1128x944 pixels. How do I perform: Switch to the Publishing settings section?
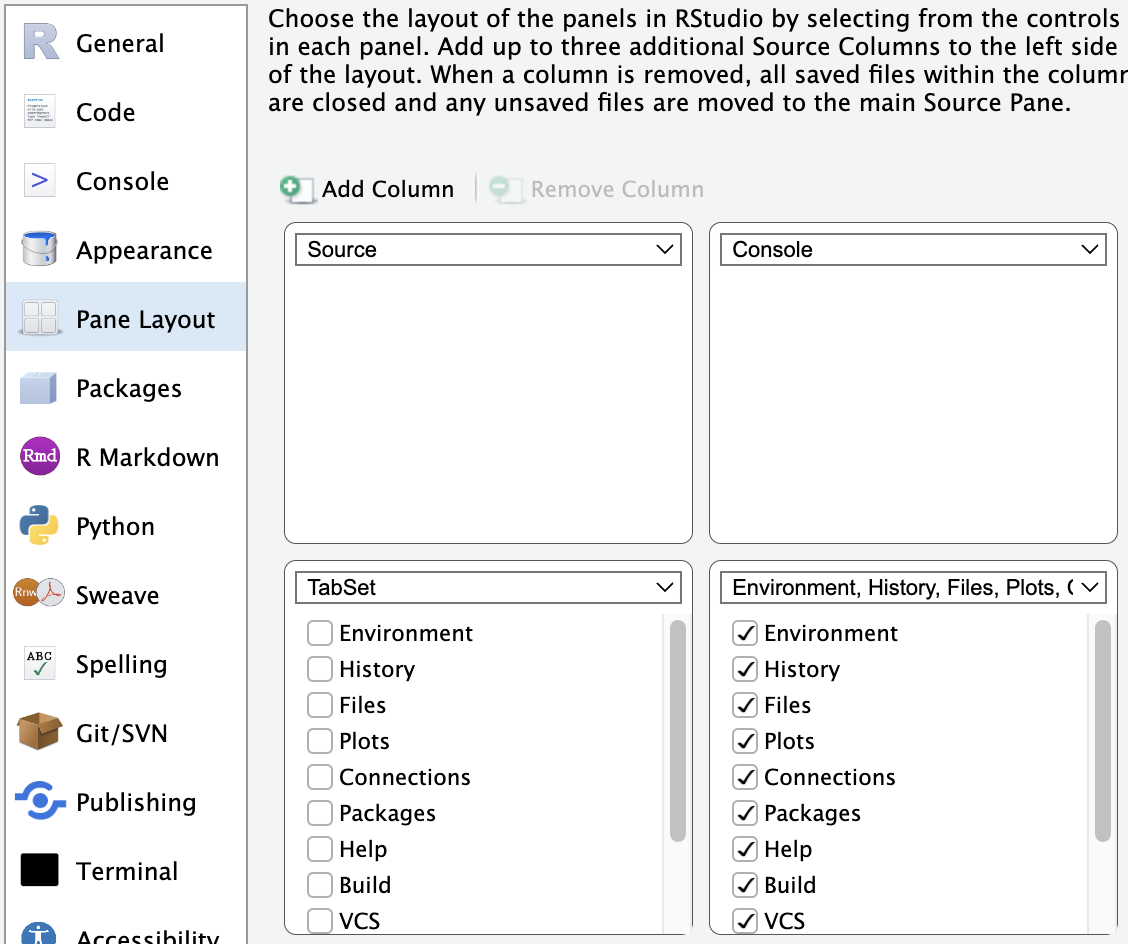click(x=126, y=802)
